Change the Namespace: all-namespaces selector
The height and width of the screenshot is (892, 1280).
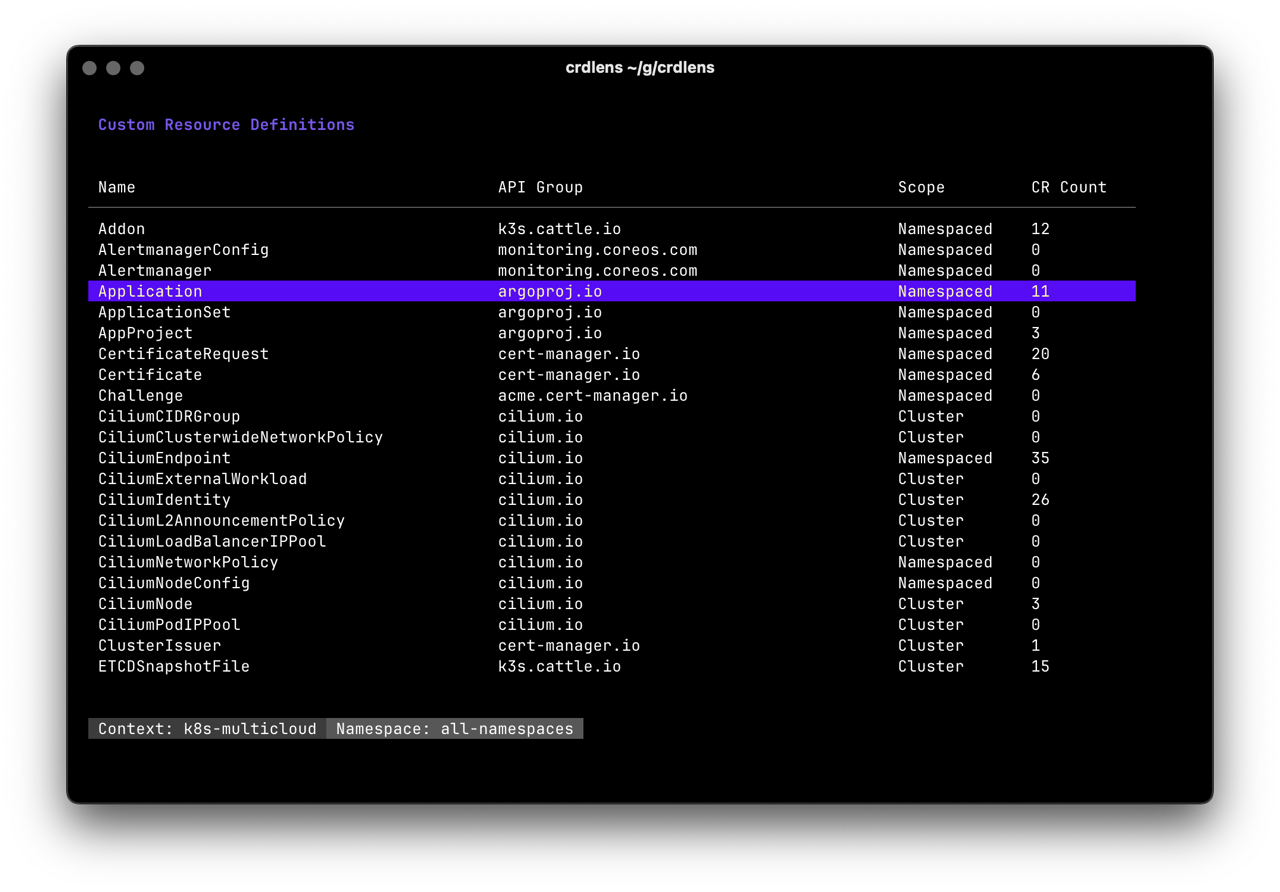coord(454,728)
